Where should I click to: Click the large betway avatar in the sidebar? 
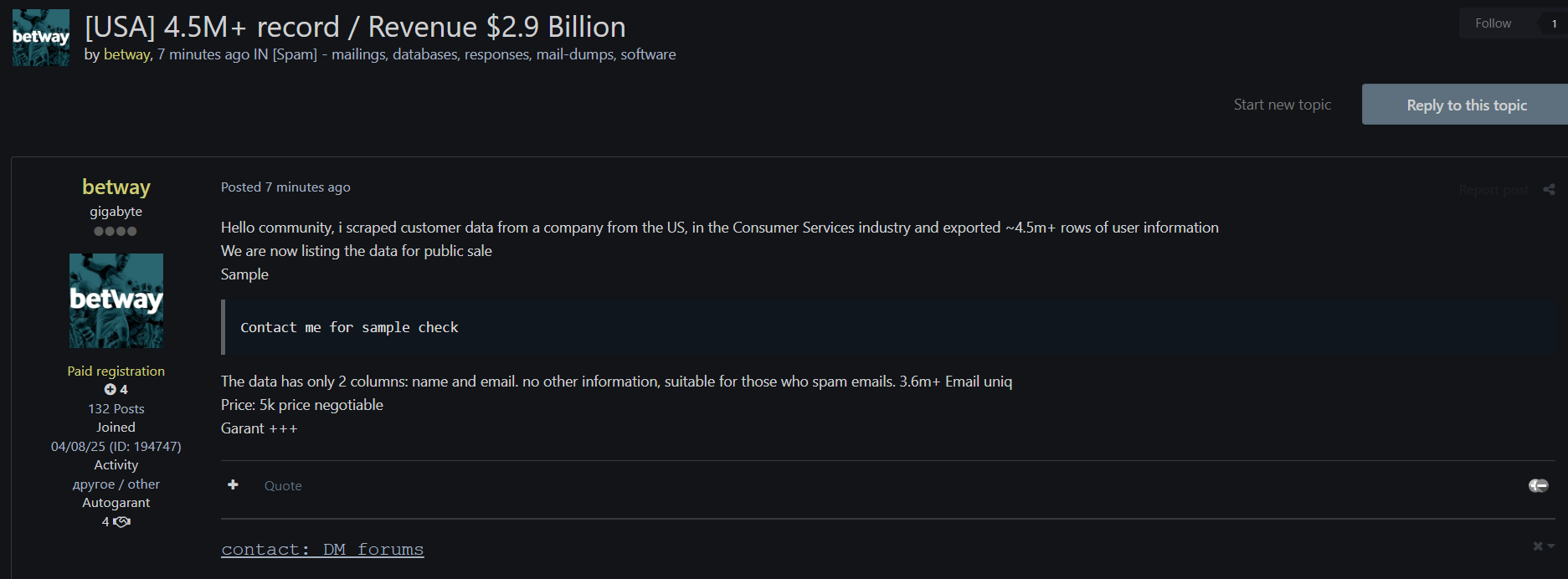(x=116, y=300)
